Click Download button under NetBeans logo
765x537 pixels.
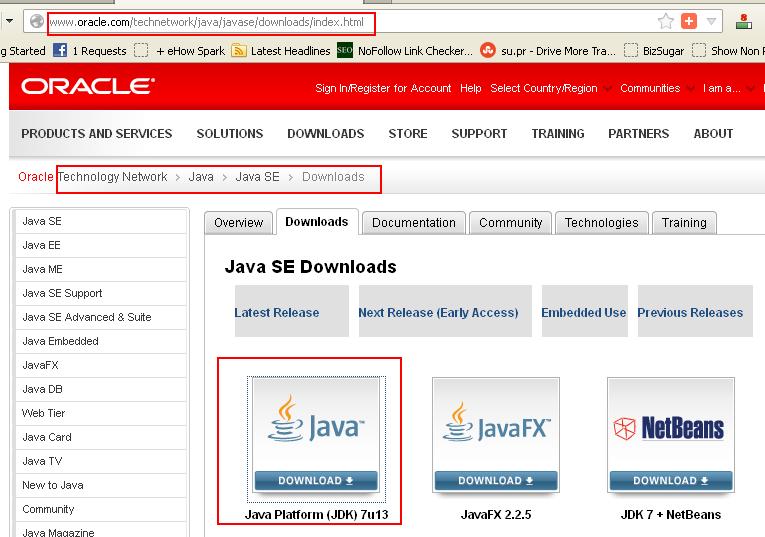[671, 480]
